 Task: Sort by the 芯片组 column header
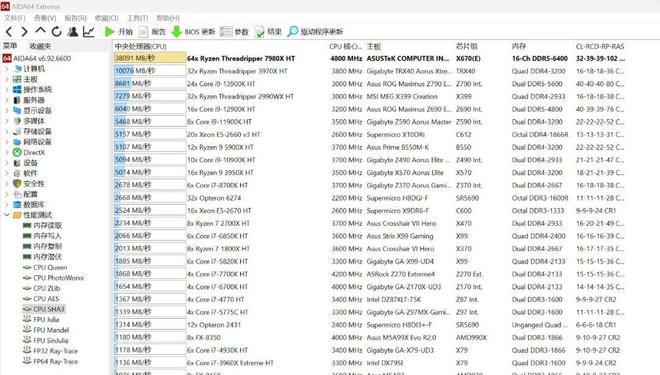(x=466, y=46)
